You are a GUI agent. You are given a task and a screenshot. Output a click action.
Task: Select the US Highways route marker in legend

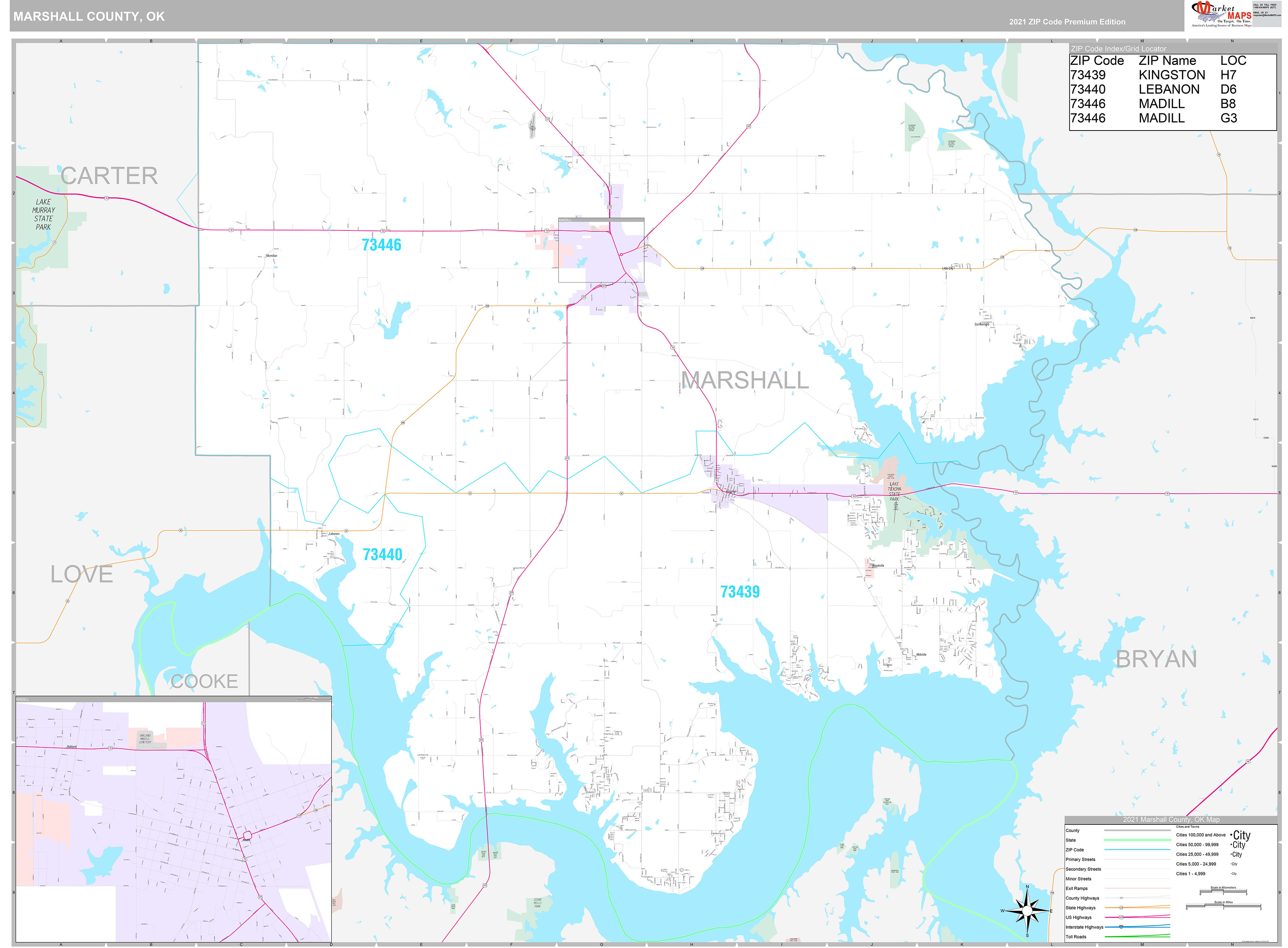1122,918
